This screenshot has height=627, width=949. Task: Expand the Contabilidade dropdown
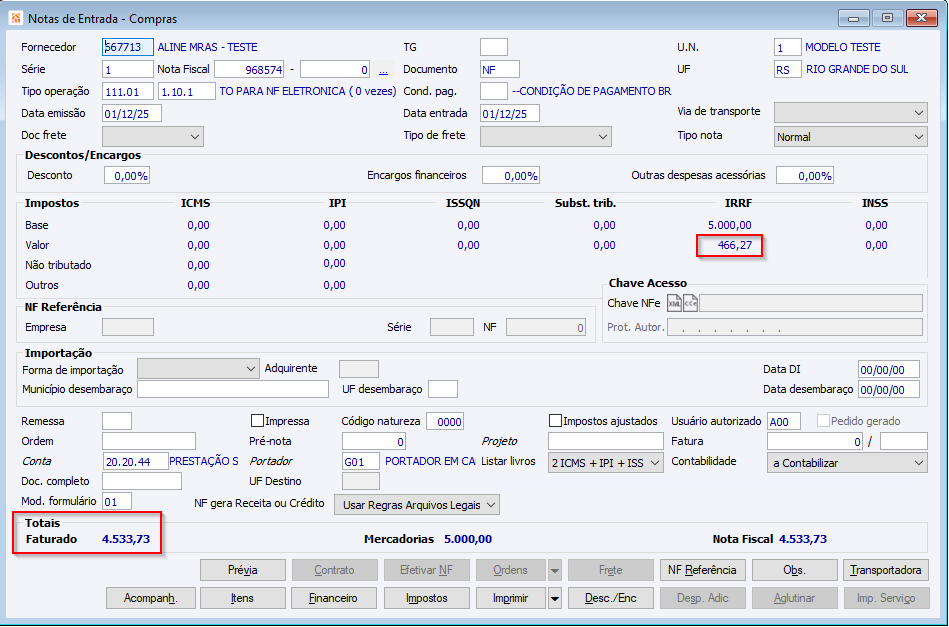pos(847,462)
